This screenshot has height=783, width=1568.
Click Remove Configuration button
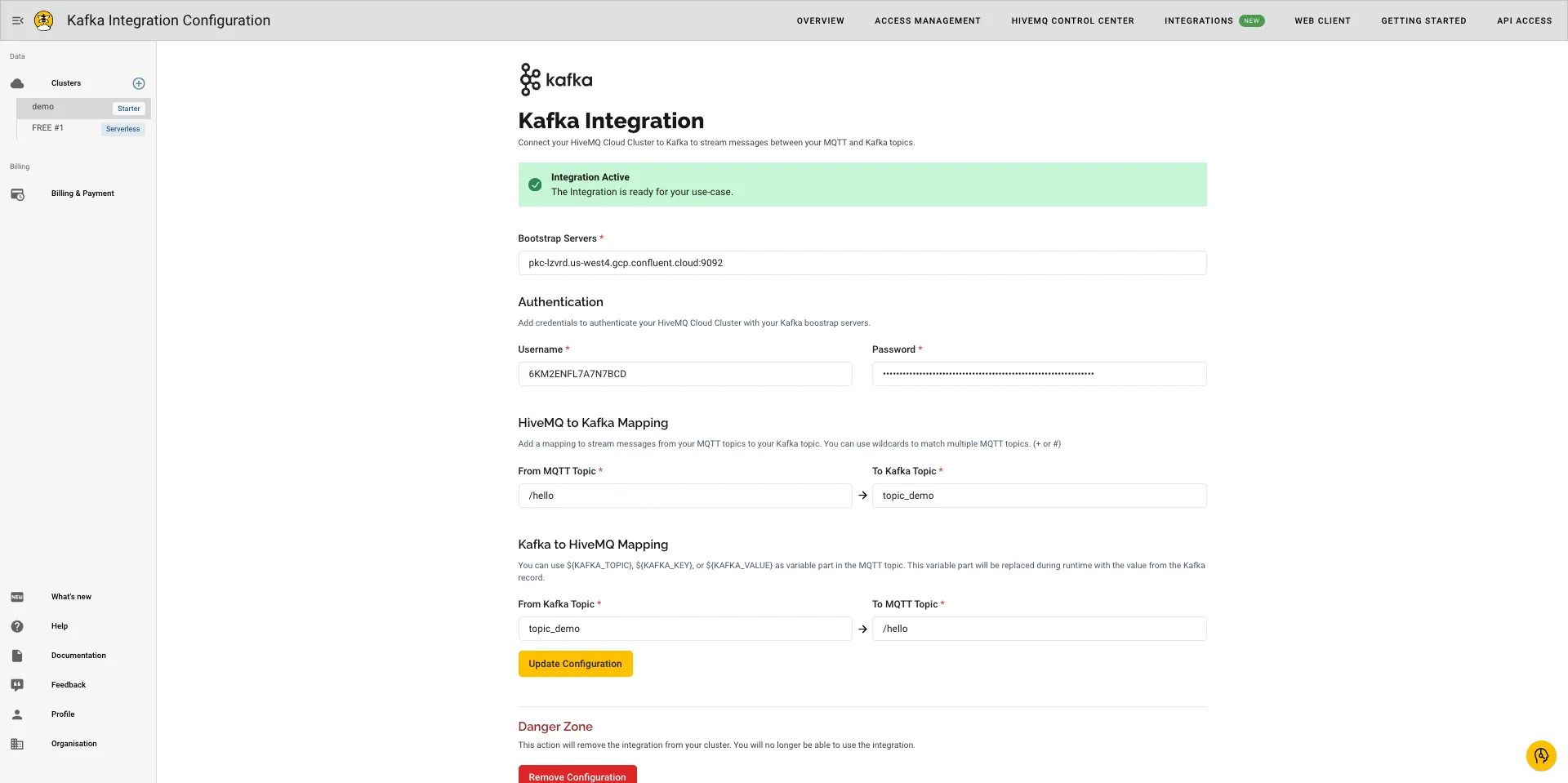pyautogui.click(x=577, y=775)
